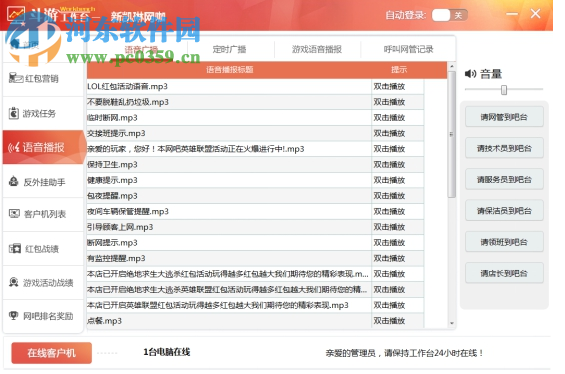The image size is (565, 374).
Task: Open the 呼叫网管记录 tab
Action: point(408,49)
